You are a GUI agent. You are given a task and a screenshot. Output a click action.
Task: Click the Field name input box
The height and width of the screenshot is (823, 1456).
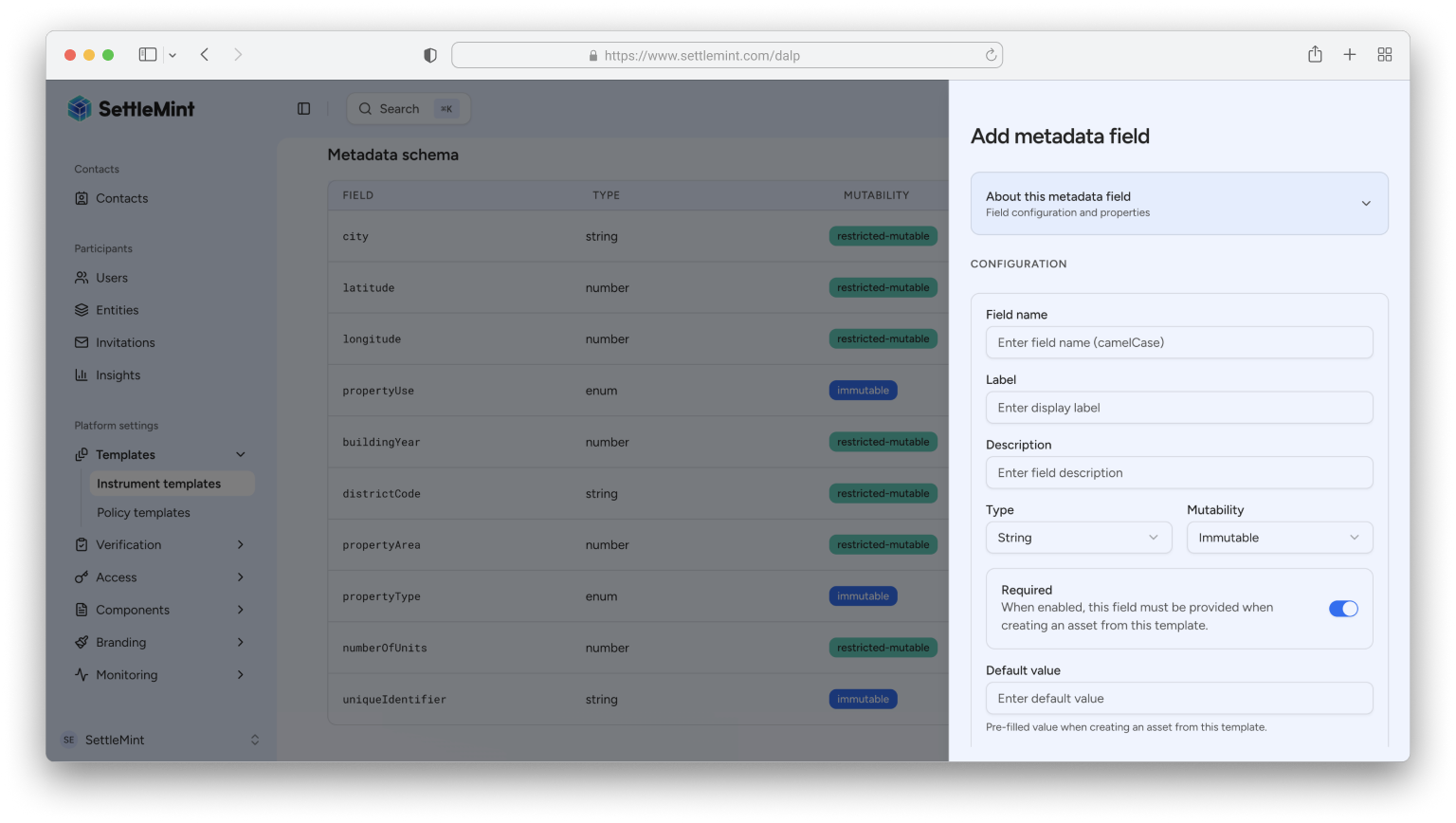tap(1178, 342)
